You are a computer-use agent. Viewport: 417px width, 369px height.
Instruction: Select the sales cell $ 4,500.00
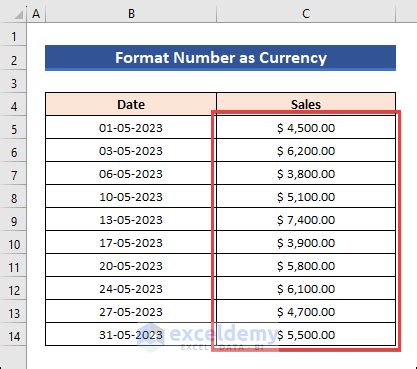click(306, 128)
